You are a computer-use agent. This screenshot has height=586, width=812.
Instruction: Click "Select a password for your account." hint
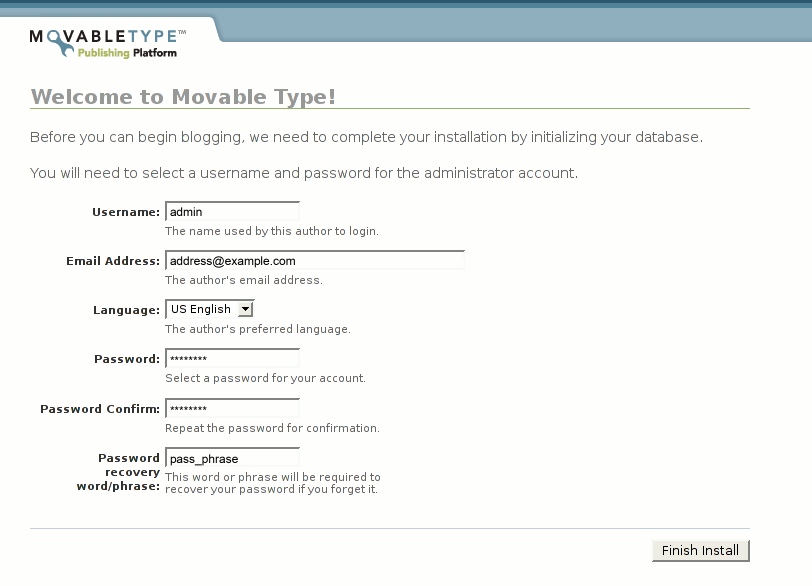coord(266,378)
